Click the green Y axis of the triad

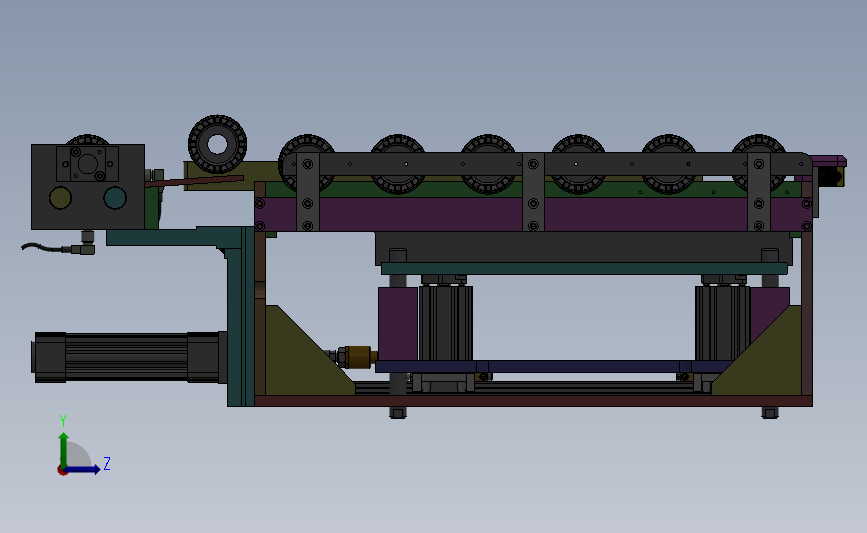(64, 450)
